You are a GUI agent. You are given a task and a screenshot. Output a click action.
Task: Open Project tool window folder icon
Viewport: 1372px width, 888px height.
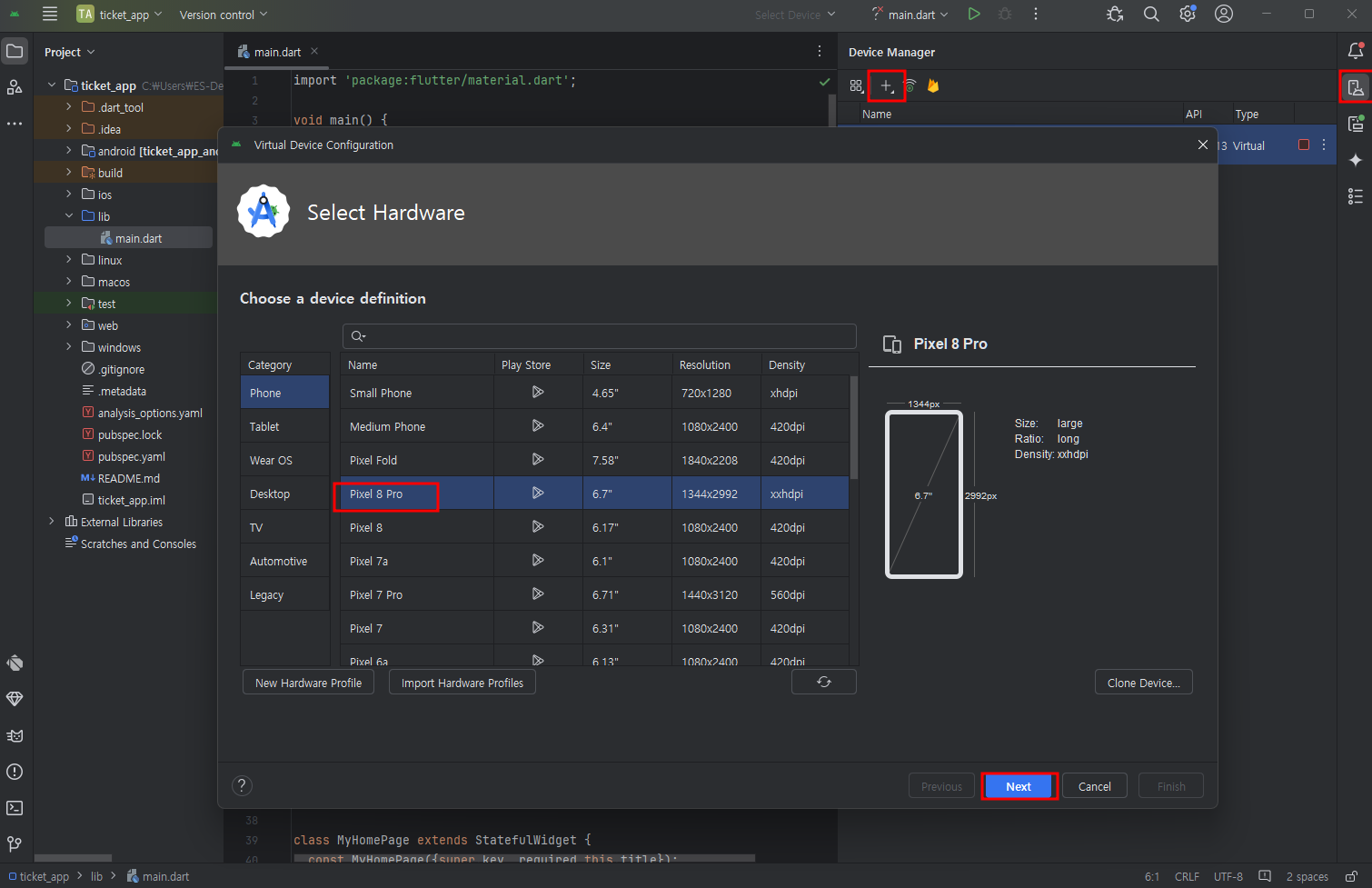[x=15, y=52]
